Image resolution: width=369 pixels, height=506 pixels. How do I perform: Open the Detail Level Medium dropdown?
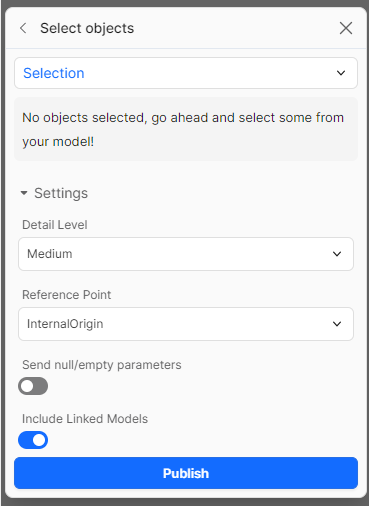(x=186, y=254)
